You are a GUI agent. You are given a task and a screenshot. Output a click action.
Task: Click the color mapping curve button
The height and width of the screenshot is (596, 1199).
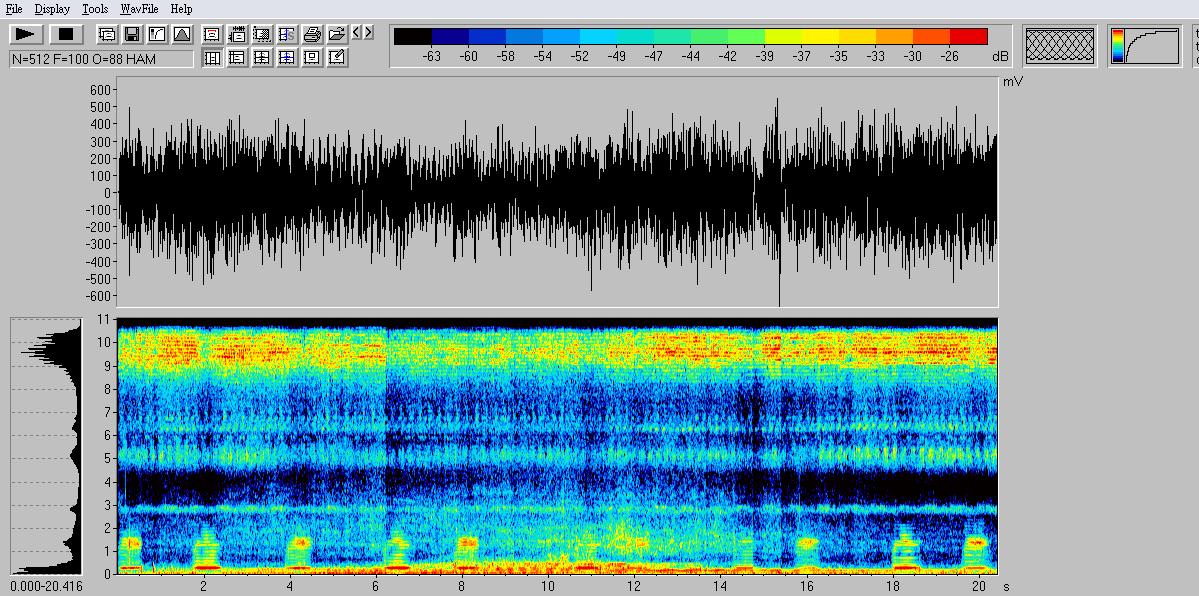coord(1143,45)
